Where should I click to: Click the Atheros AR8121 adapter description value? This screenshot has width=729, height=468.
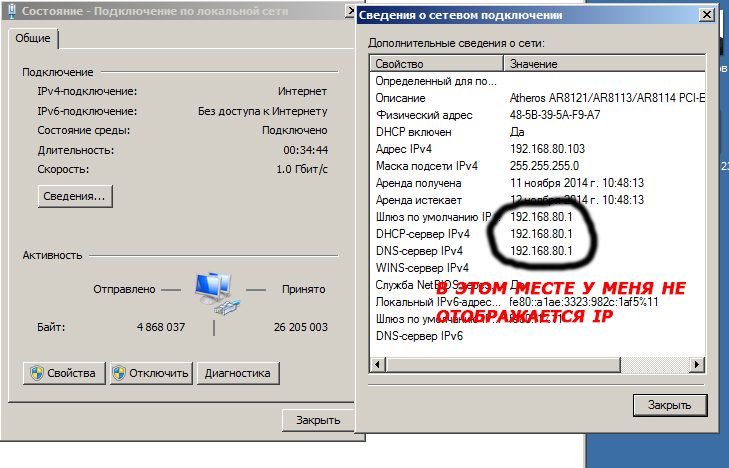pos(607,98)
